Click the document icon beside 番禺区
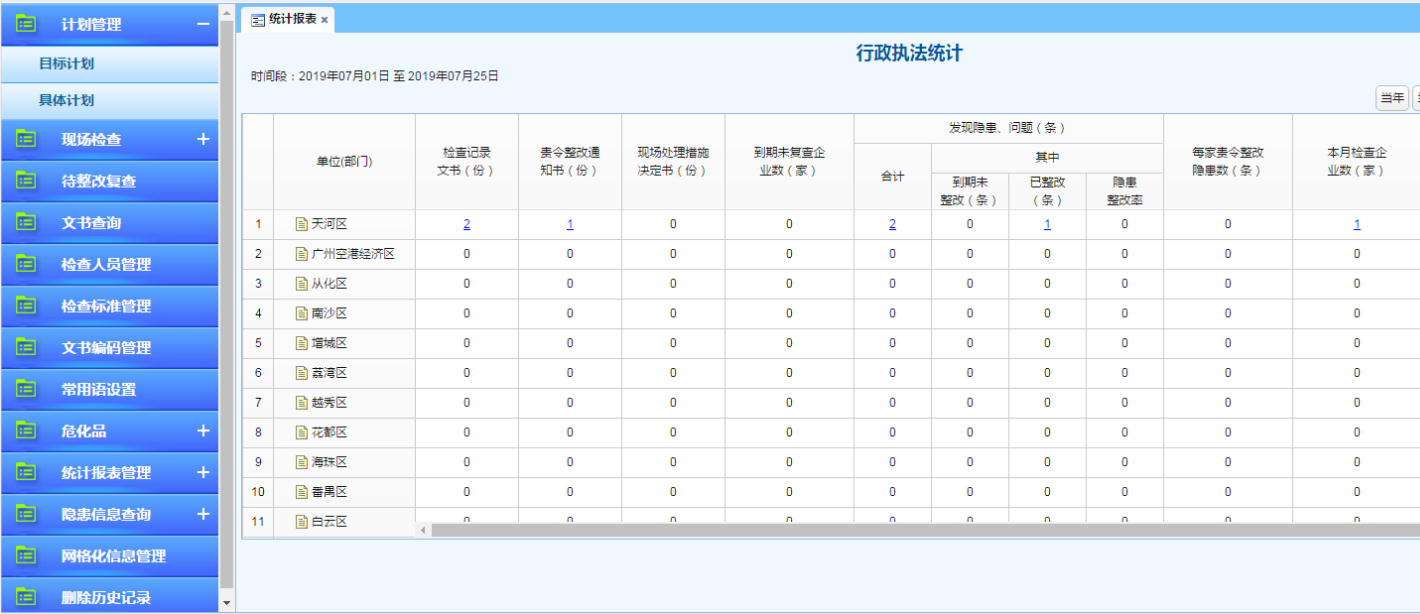Viewport: 1420px width, 614px height. 302,492
